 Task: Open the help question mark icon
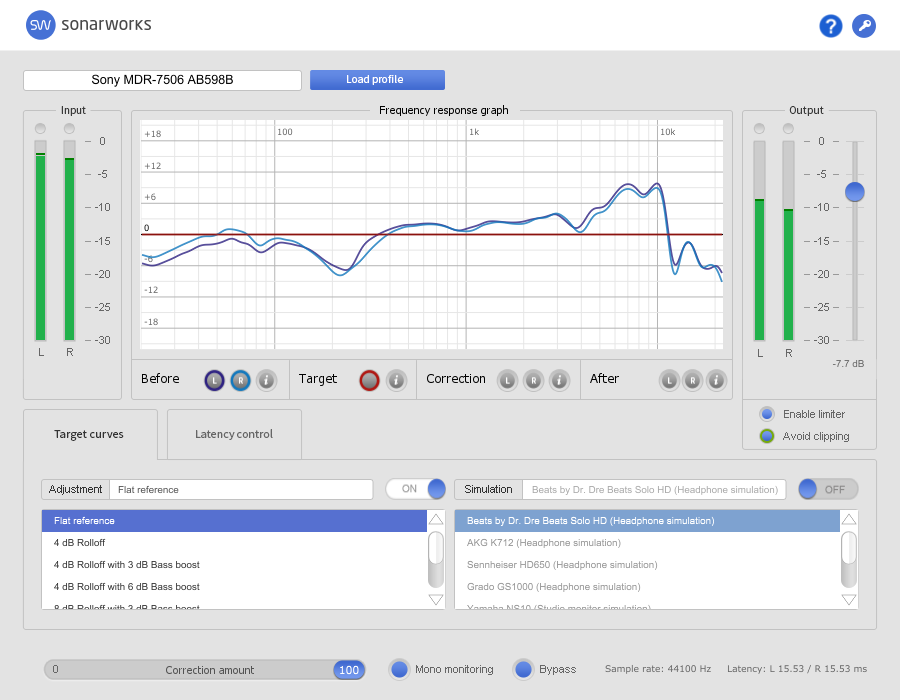click(830, 26)
